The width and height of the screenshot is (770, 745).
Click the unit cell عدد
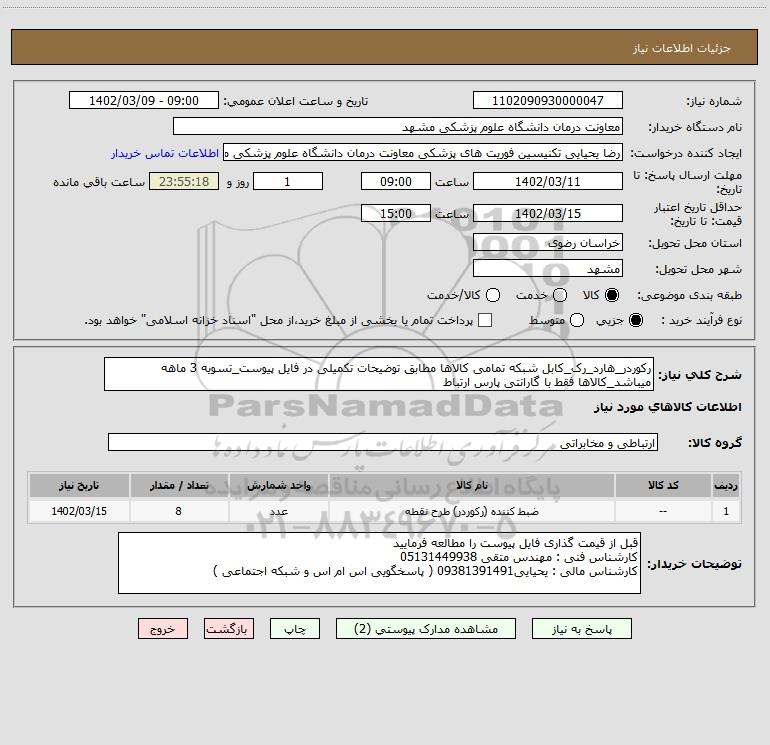(278, 511)
